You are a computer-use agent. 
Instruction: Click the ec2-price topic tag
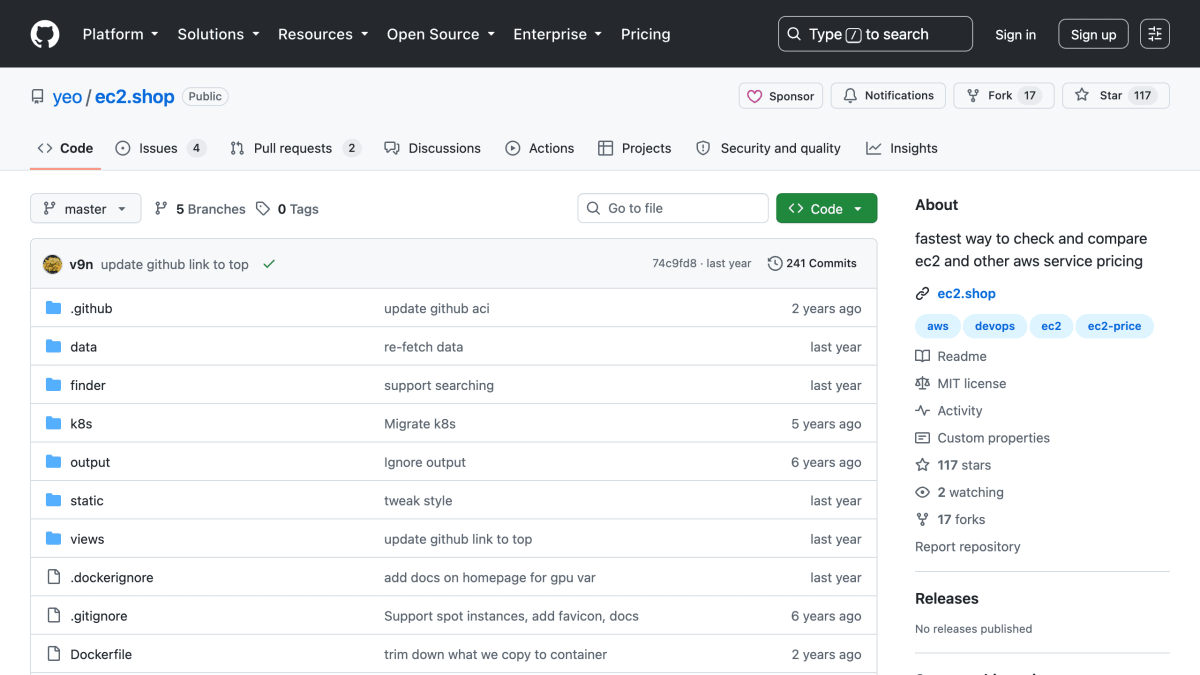pos(1114,326)
